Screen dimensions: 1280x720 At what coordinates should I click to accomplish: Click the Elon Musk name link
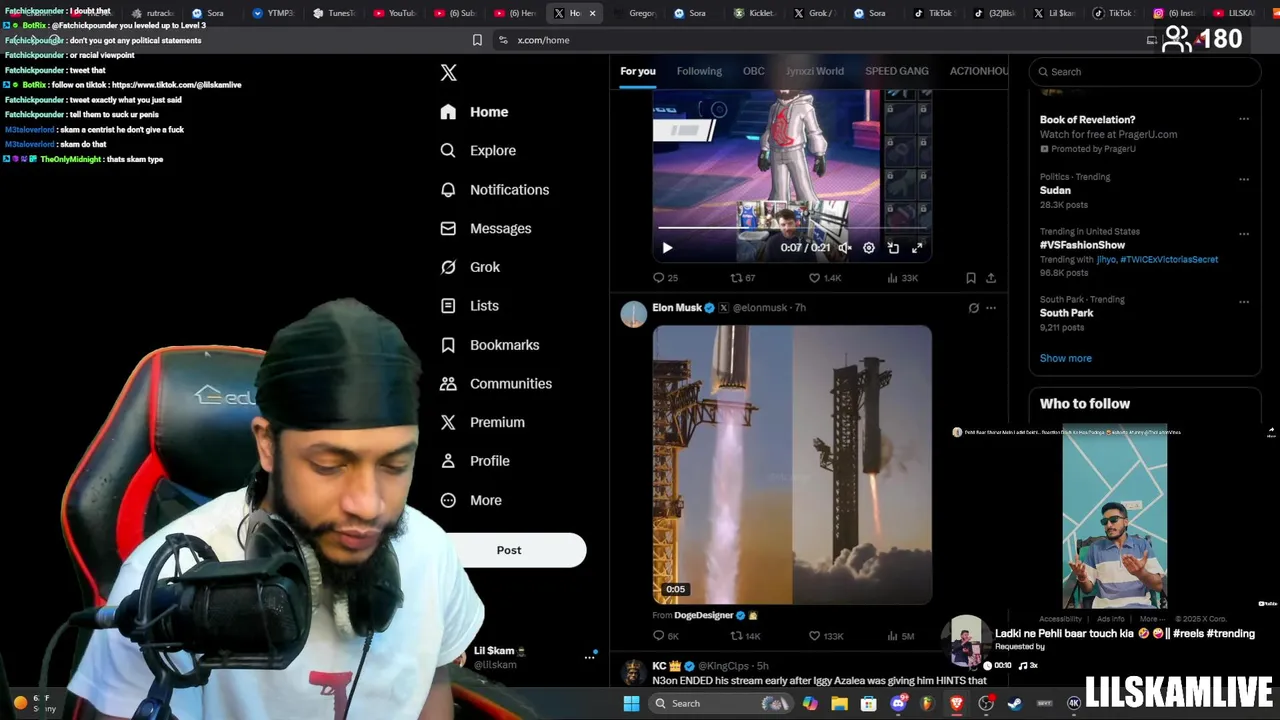tap(677, 308)
